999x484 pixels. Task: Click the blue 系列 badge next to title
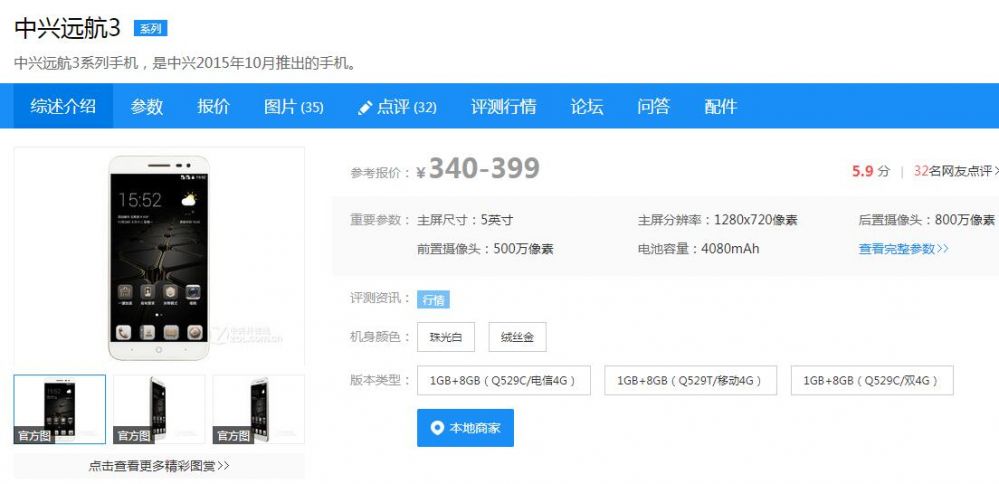[x=150, y=28]
